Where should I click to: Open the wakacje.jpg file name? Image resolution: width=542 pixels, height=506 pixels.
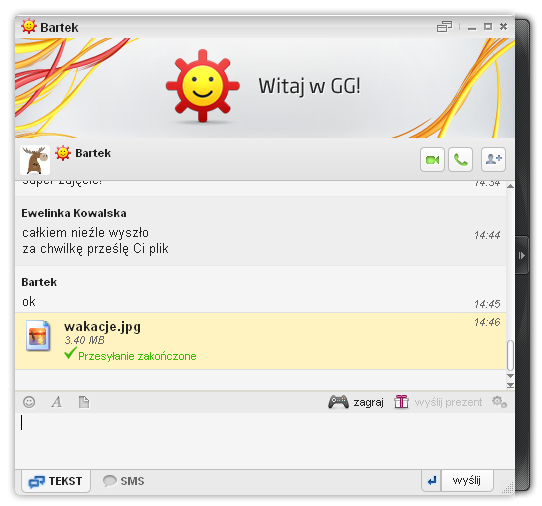(x=102, y=326)
